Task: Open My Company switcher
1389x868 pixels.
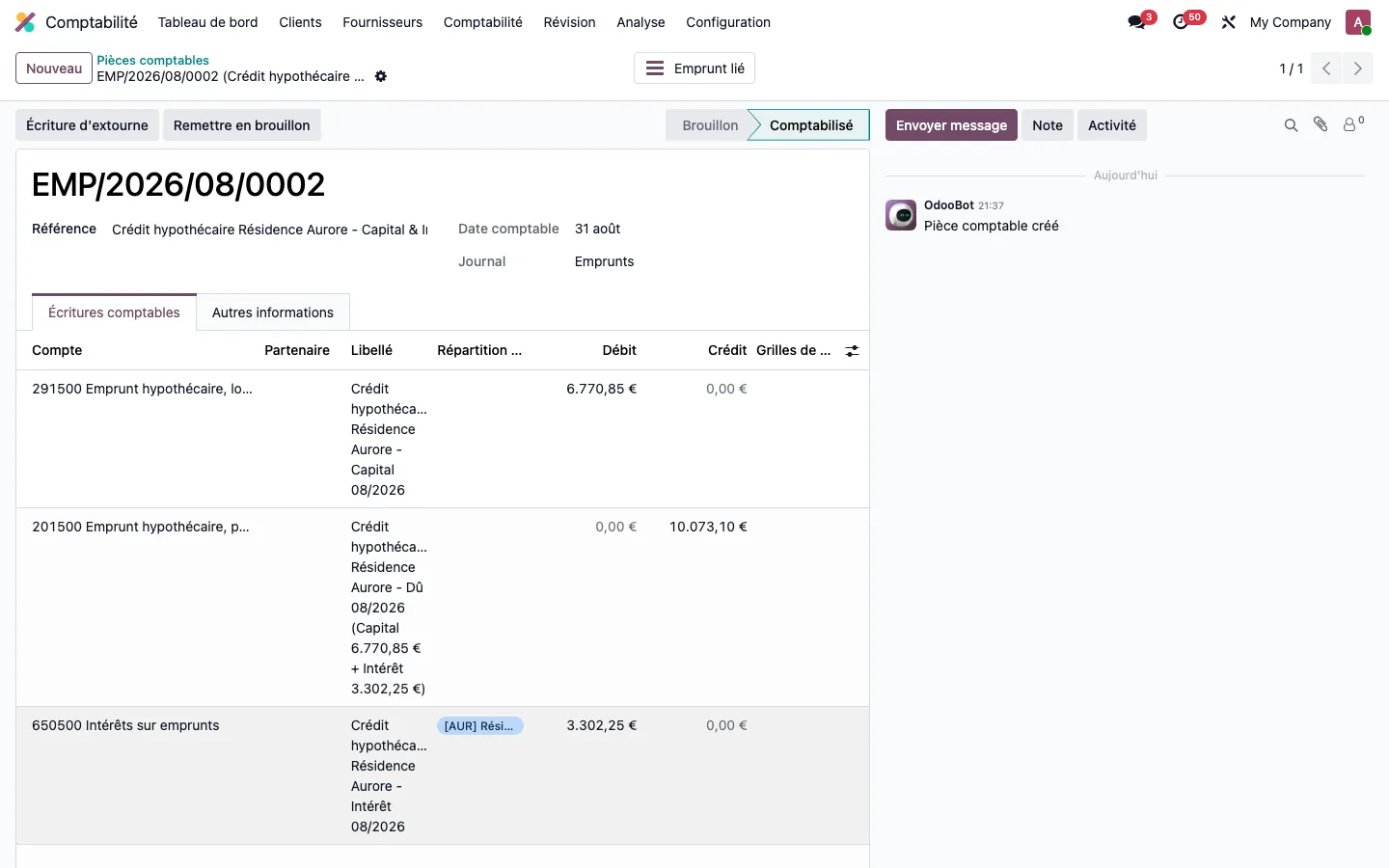Action: [1290, 22]
